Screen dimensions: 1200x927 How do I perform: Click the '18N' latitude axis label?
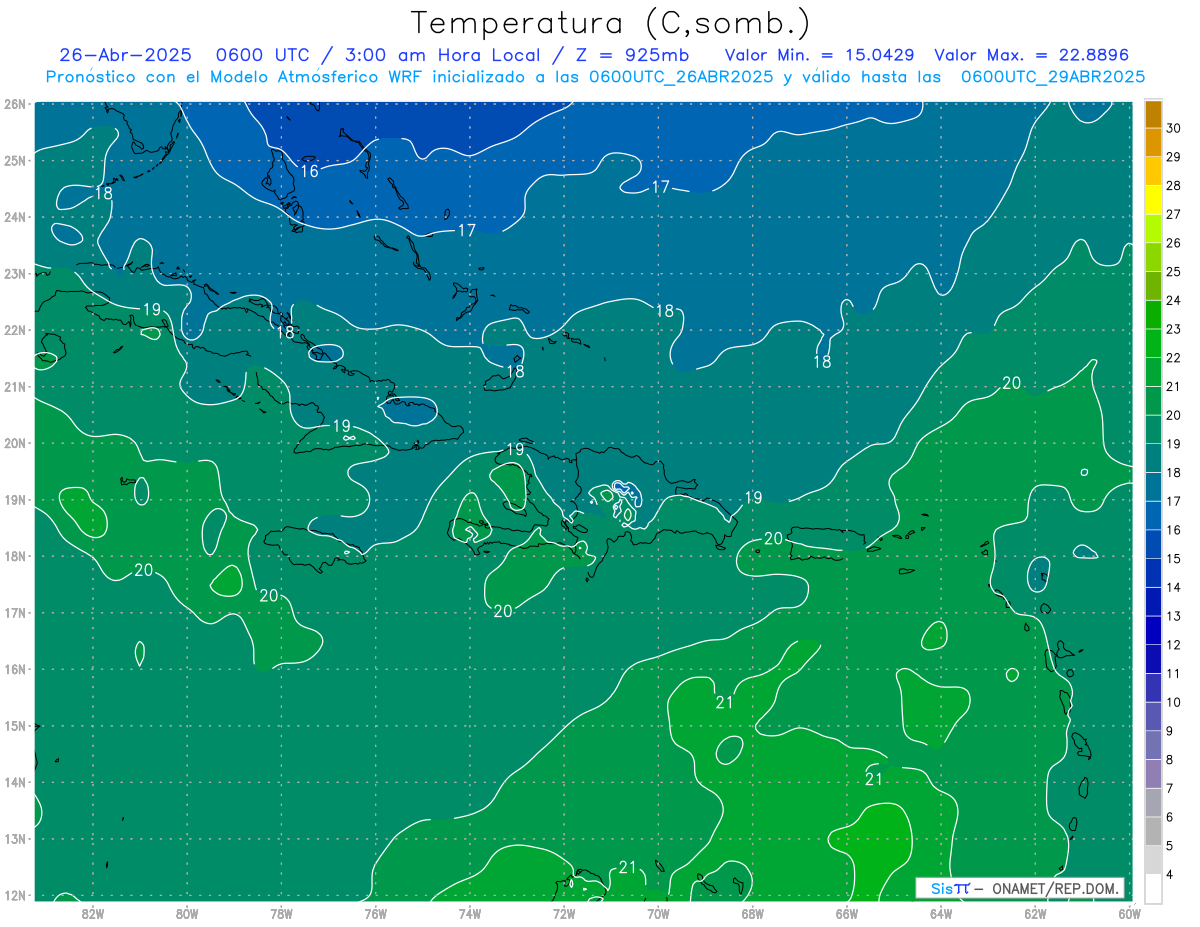14,556
